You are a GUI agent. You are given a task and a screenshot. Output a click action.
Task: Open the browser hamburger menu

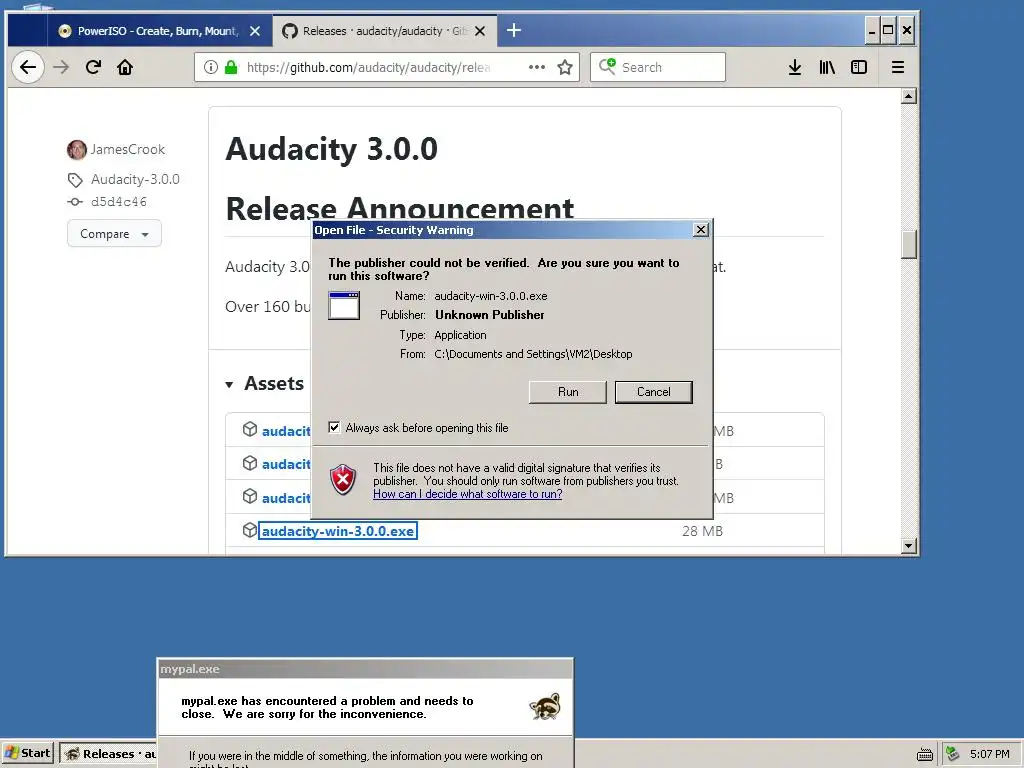point(897,67)
